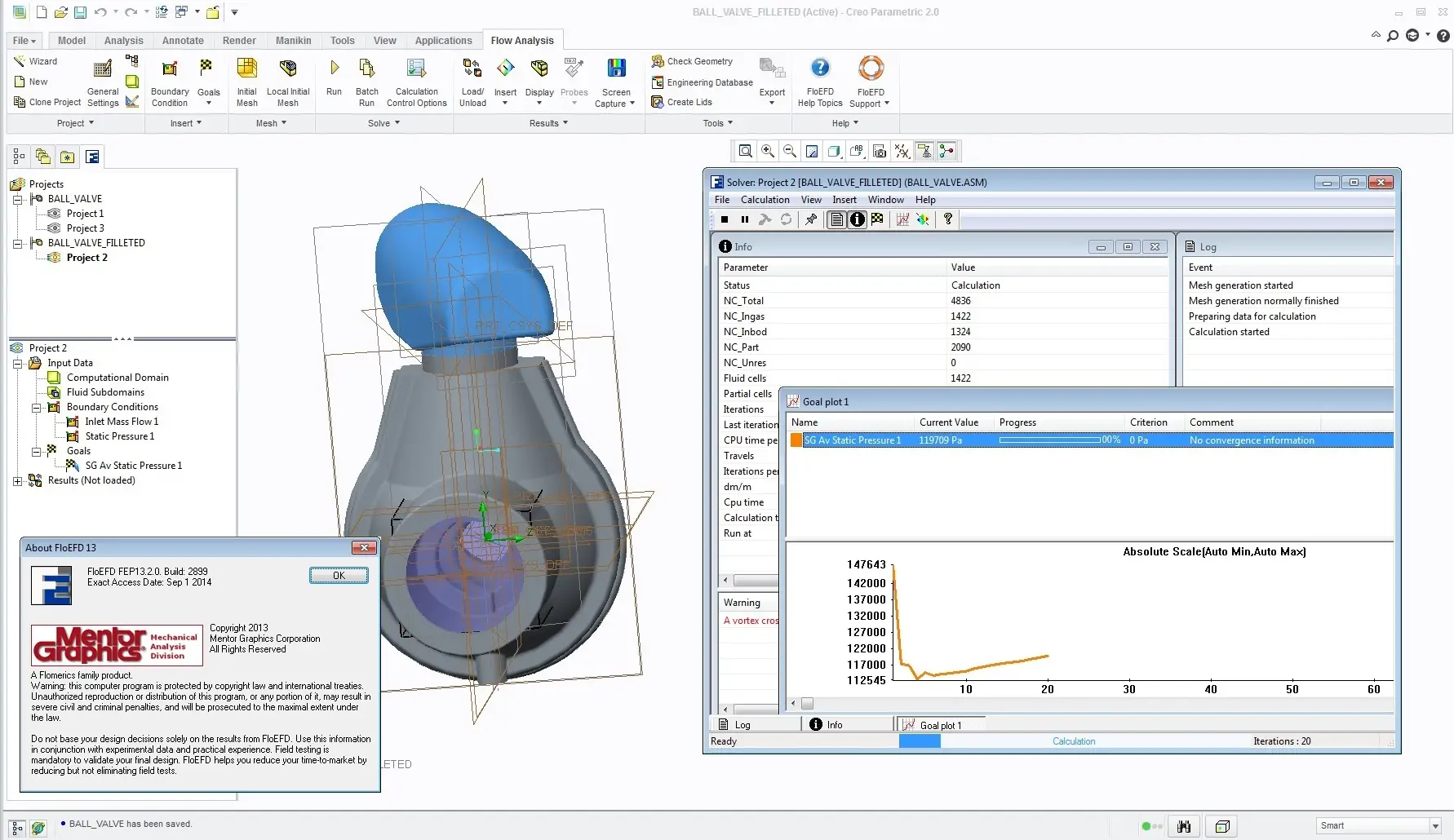Screen dimensions: 1454x840
Task: Open the Smart selection filter combo box
Action: tap(1378, 825)
